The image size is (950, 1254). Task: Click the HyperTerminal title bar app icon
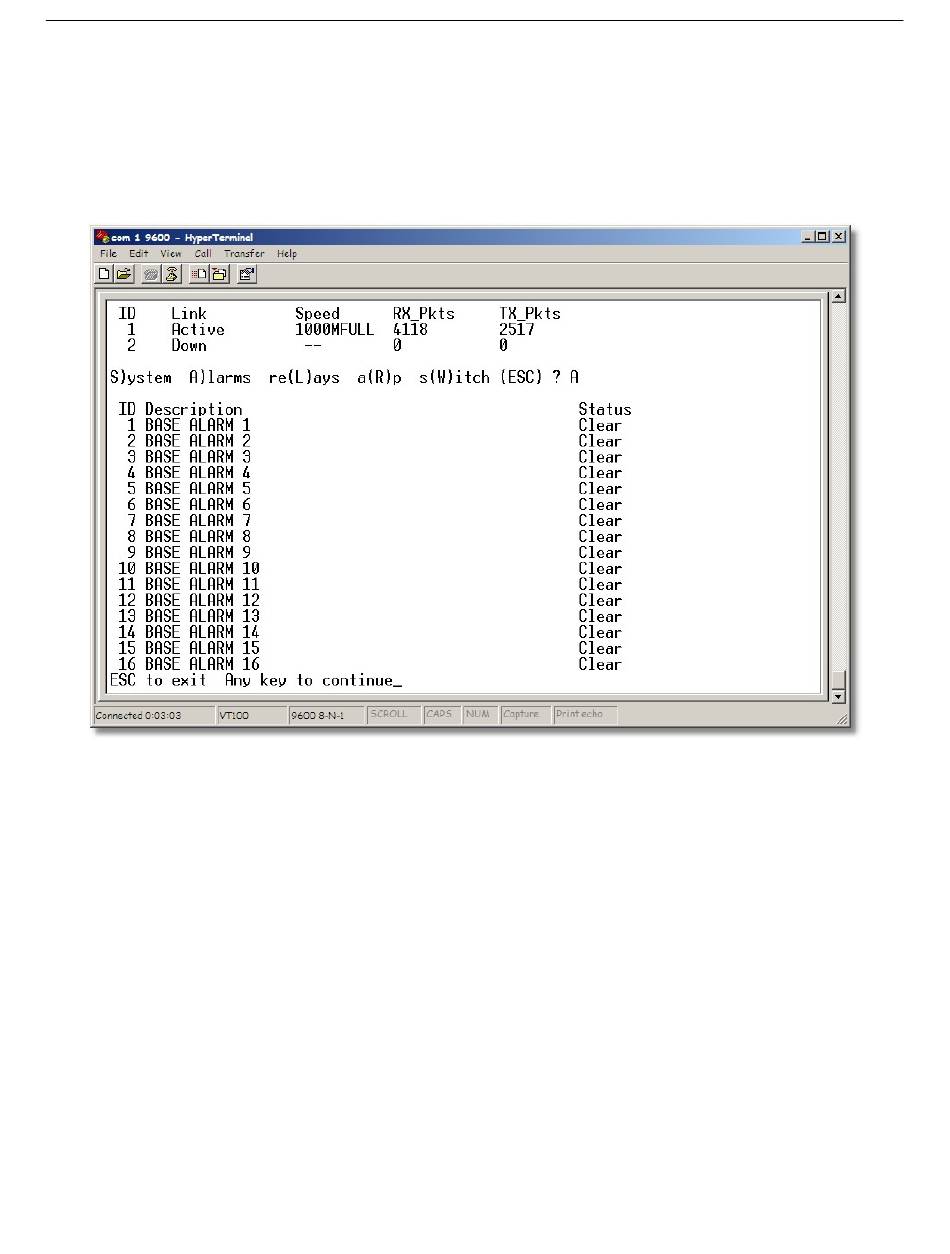click(x=102, y=237)
